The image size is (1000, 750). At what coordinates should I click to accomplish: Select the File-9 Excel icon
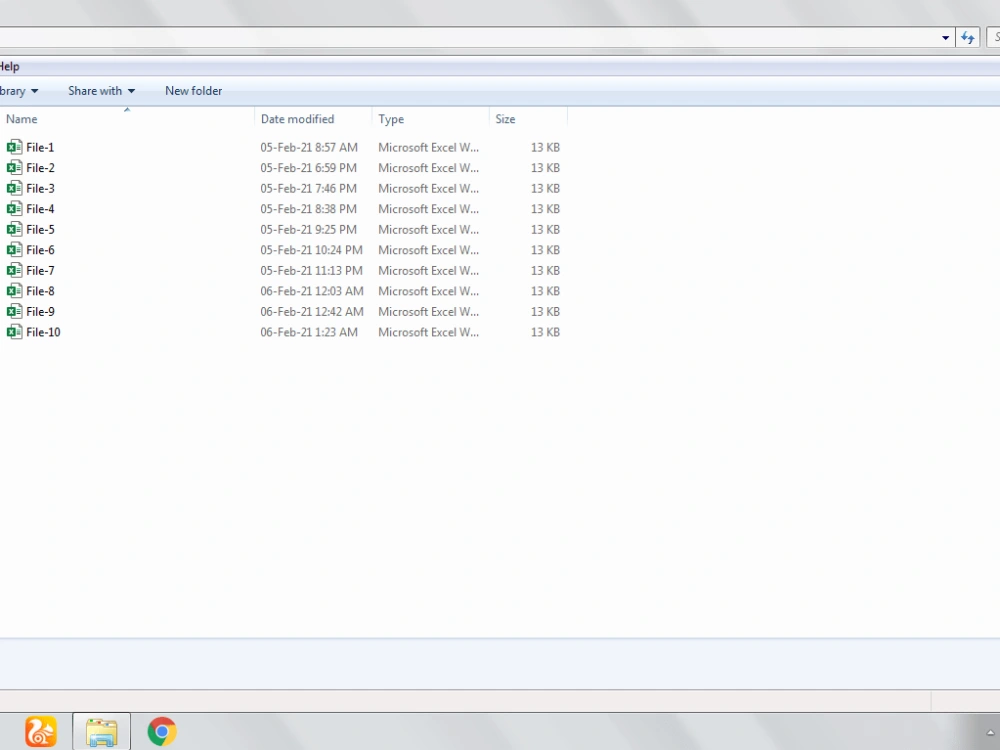tap(14, 311)
